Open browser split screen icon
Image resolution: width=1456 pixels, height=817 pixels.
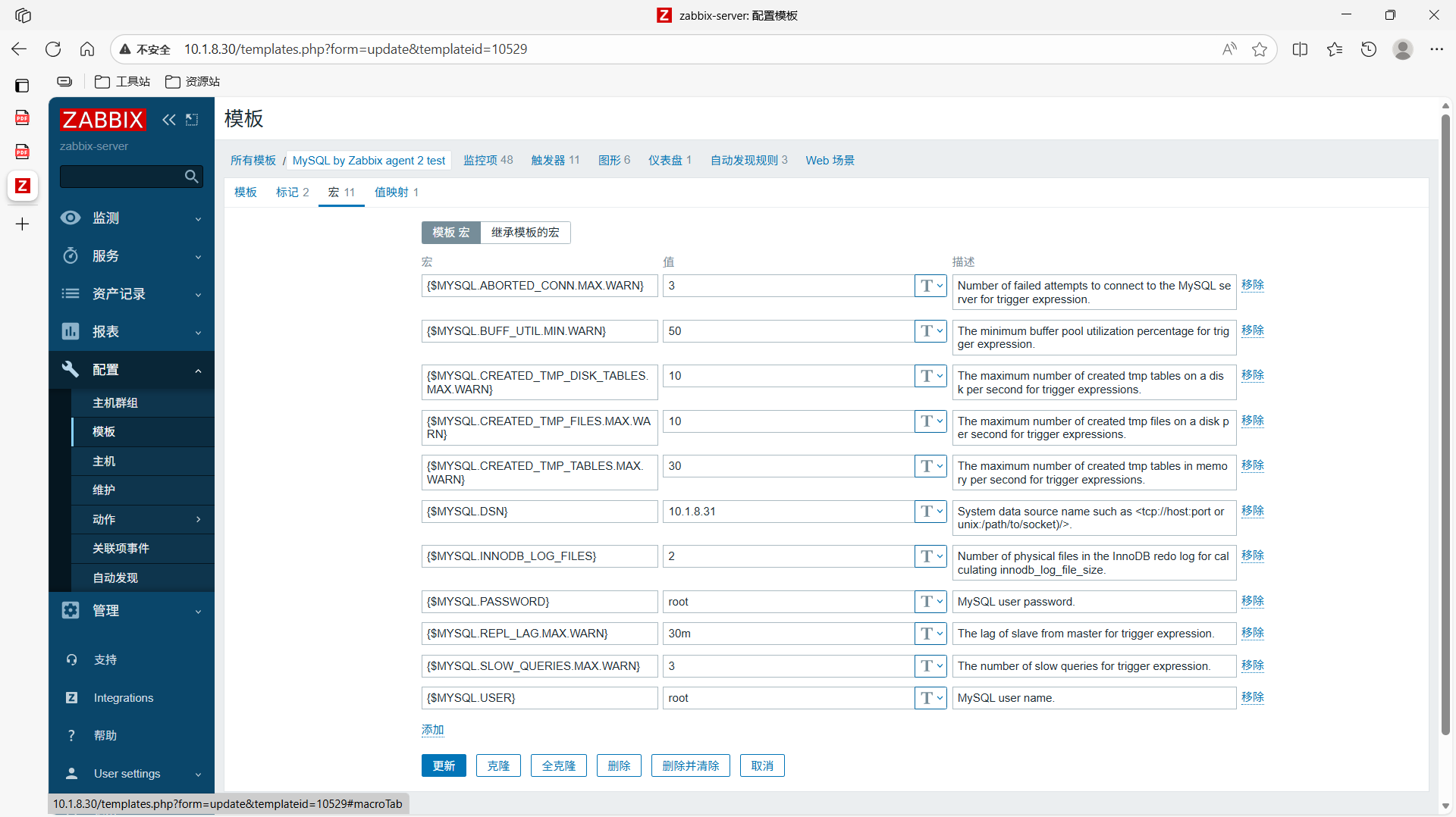click(x=1300, y=49)
